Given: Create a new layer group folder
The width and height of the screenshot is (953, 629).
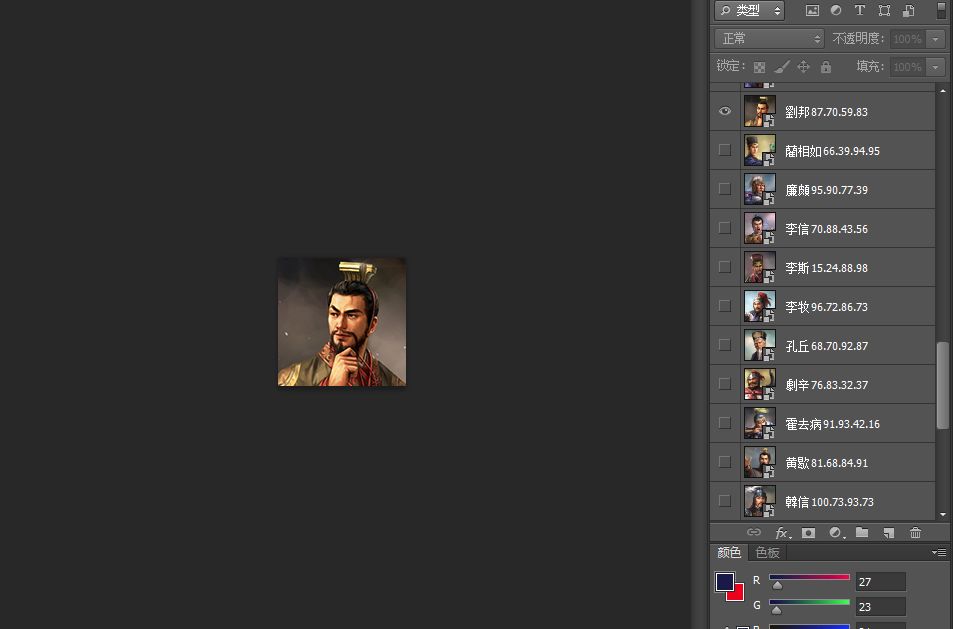Looking at the screenshot, I should (x=862, y=532).
